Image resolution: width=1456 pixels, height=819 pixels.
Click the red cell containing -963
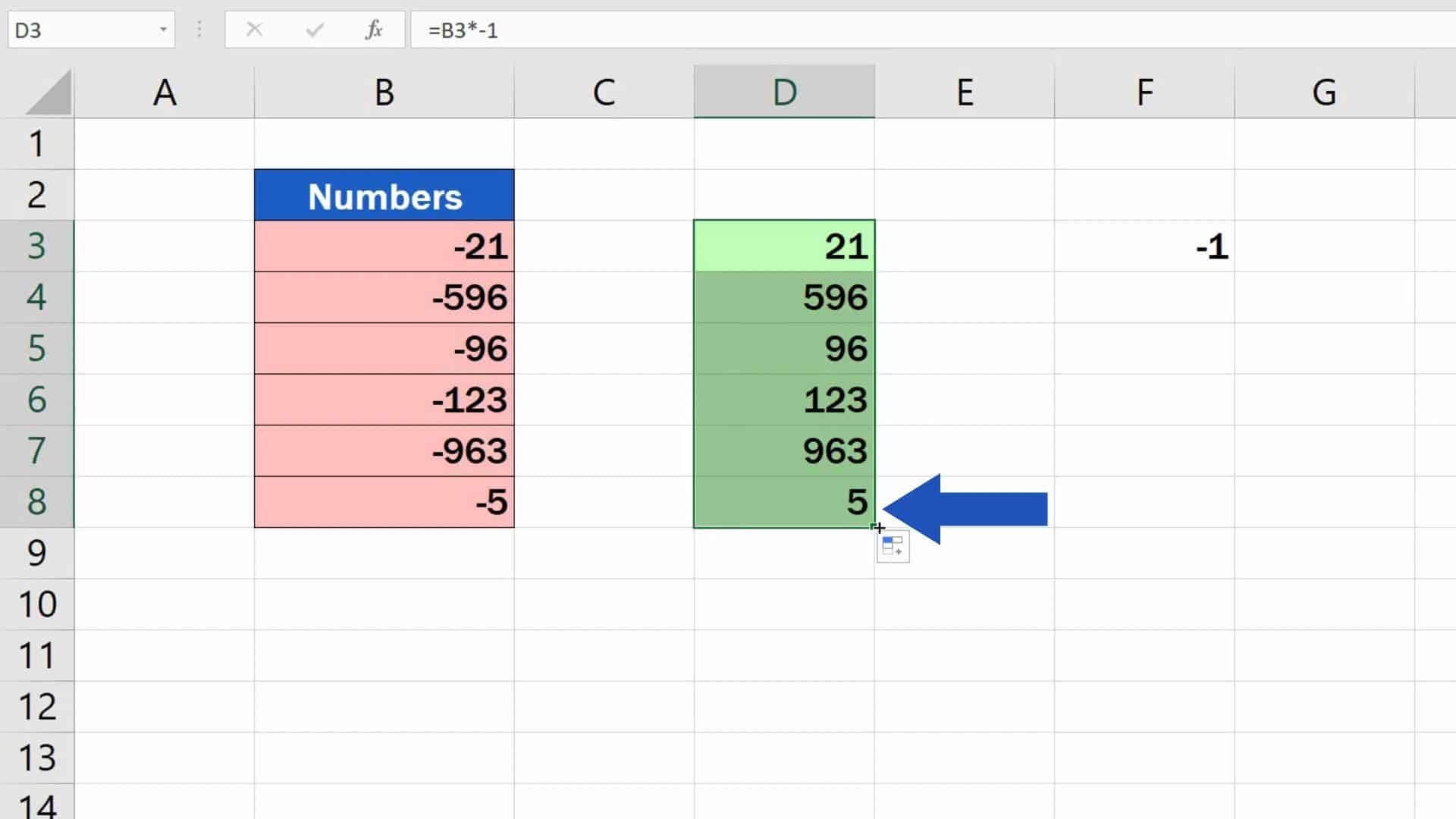[x=384, y=450]
